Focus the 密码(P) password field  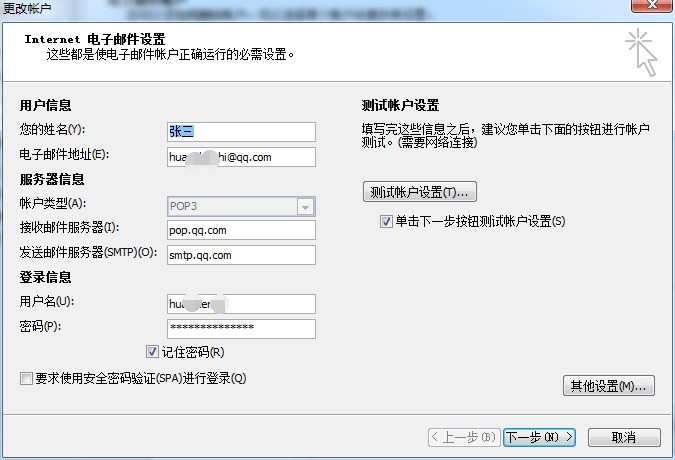241,329
